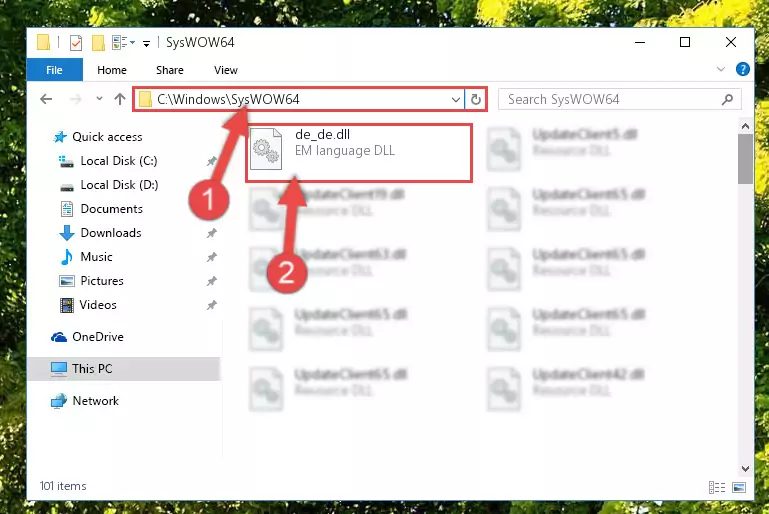Click the Properties checkmark icon in title bar
The image size is (769, 514).
click(76, 43)
